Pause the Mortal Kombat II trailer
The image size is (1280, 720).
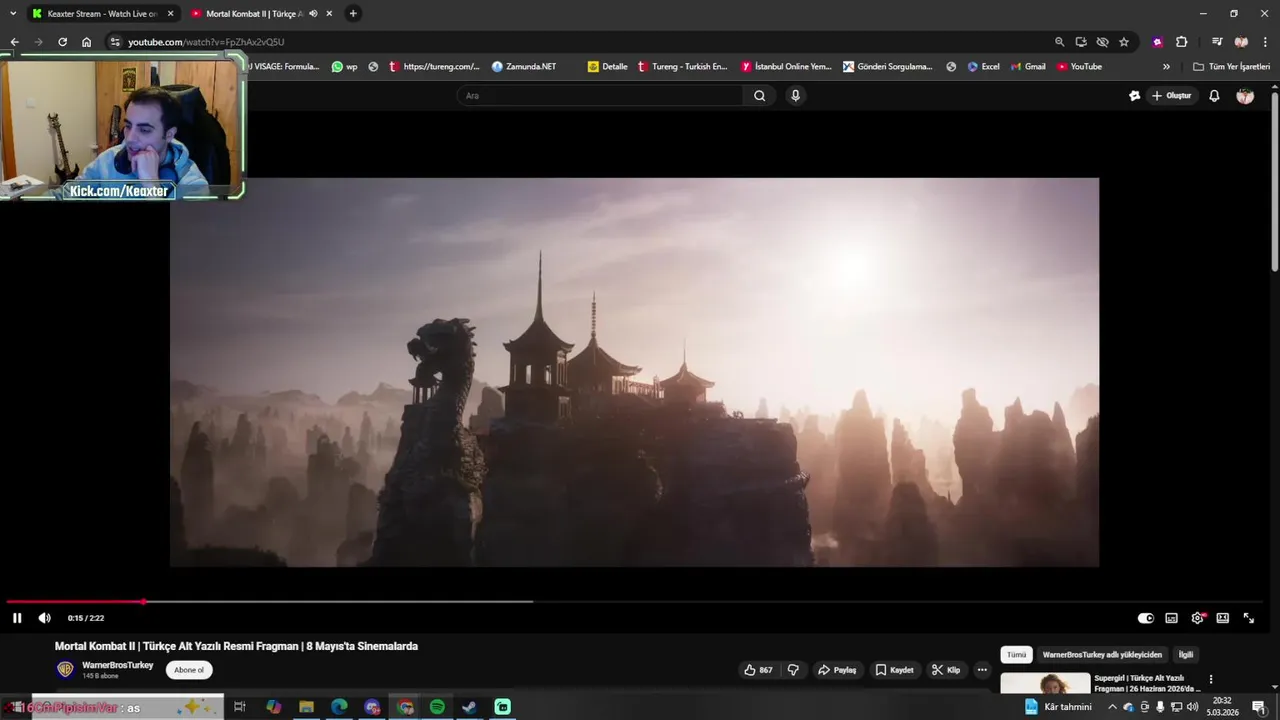(17, 618)
